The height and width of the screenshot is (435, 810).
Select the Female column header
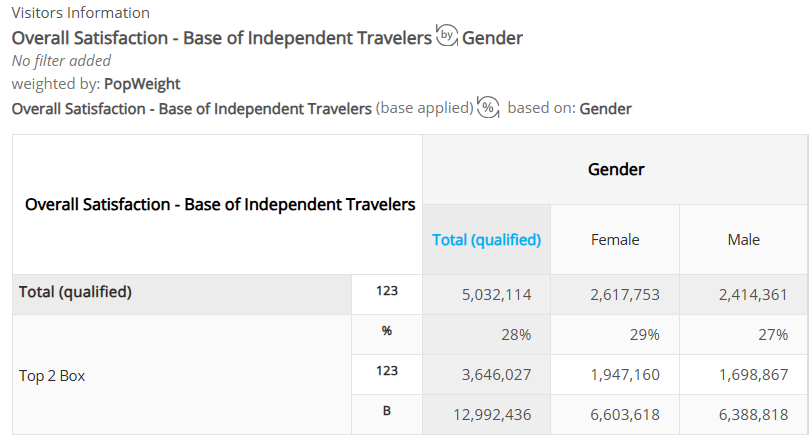(x=615, y=240)
